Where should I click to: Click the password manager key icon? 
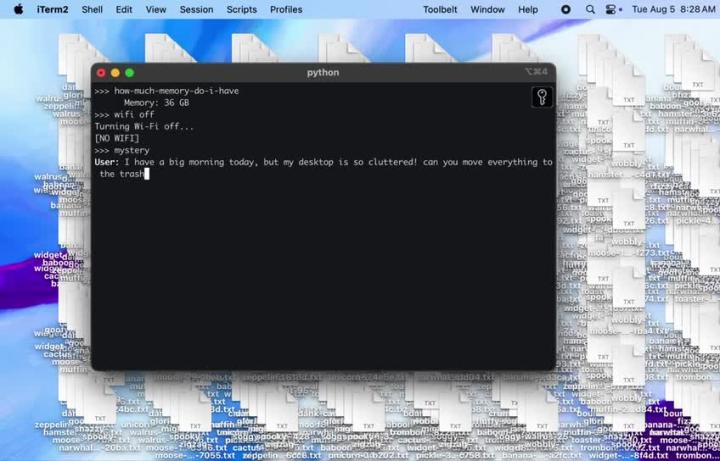point(542,97)
